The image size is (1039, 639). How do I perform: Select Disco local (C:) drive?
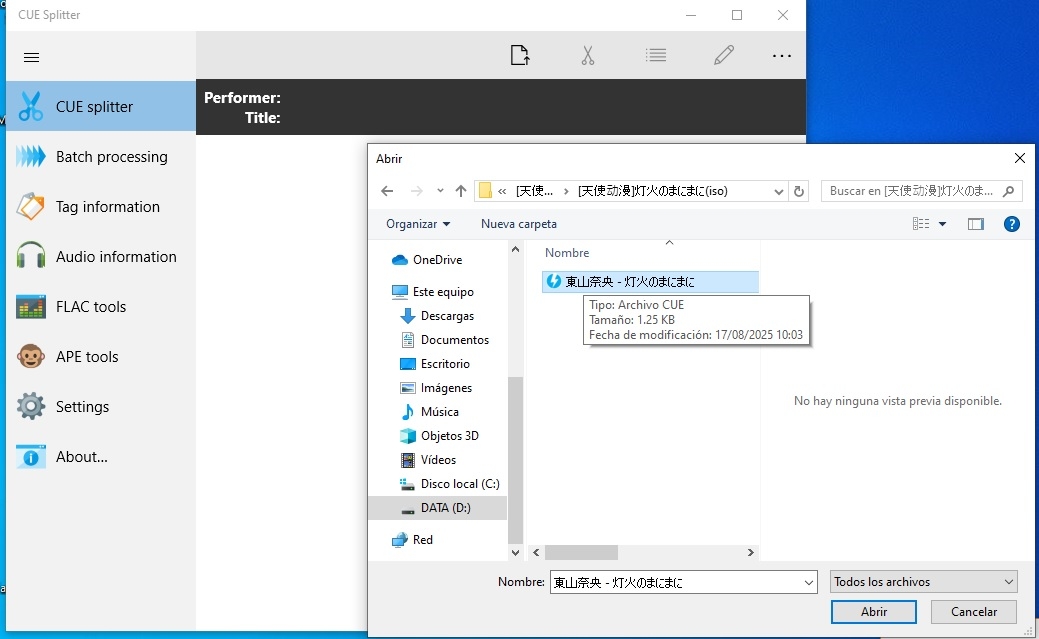pyautogui.click(x=460, y=483)
